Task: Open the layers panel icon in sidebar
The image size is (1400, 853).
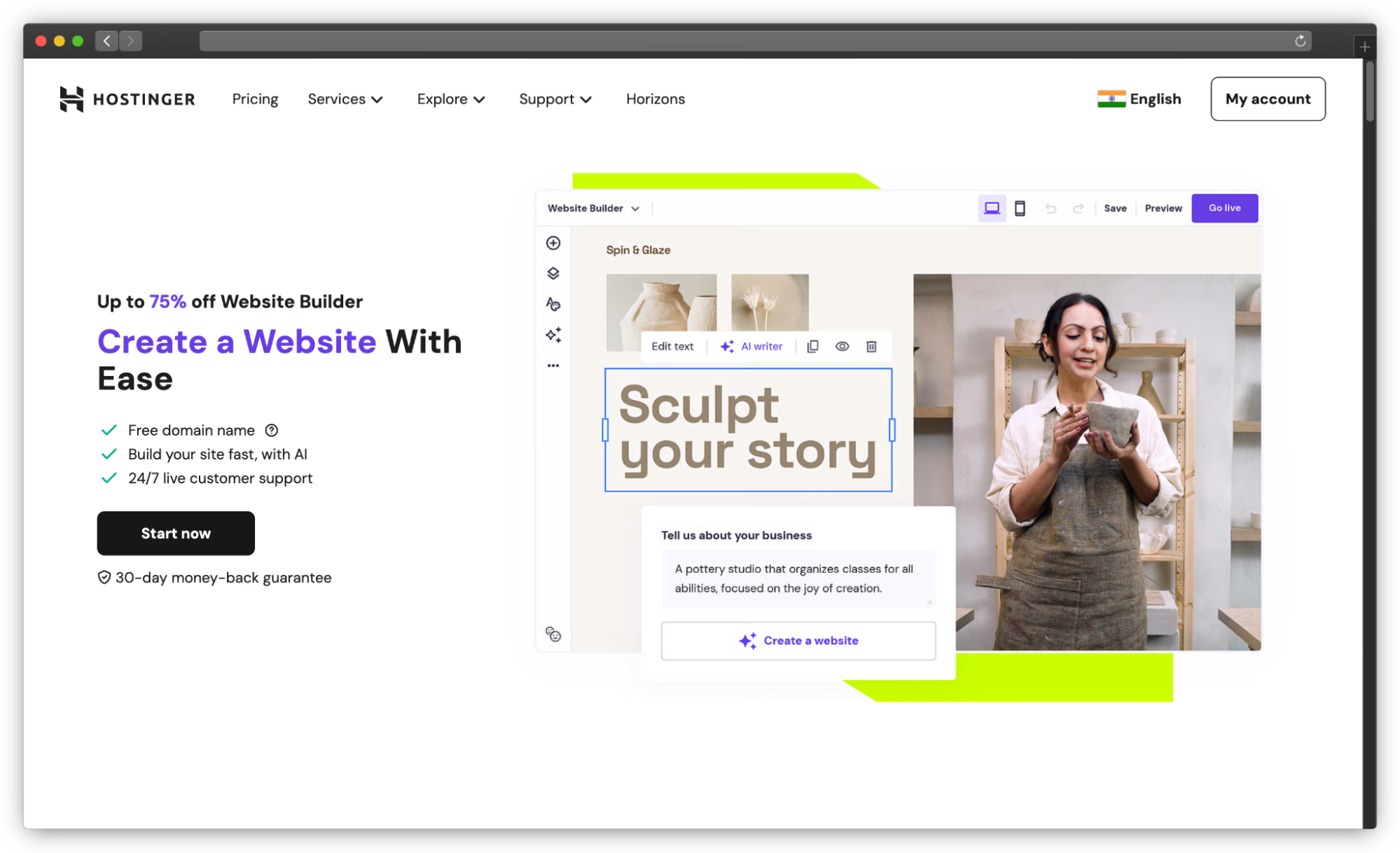Action: pyautogui.click(x=553, y=273)
